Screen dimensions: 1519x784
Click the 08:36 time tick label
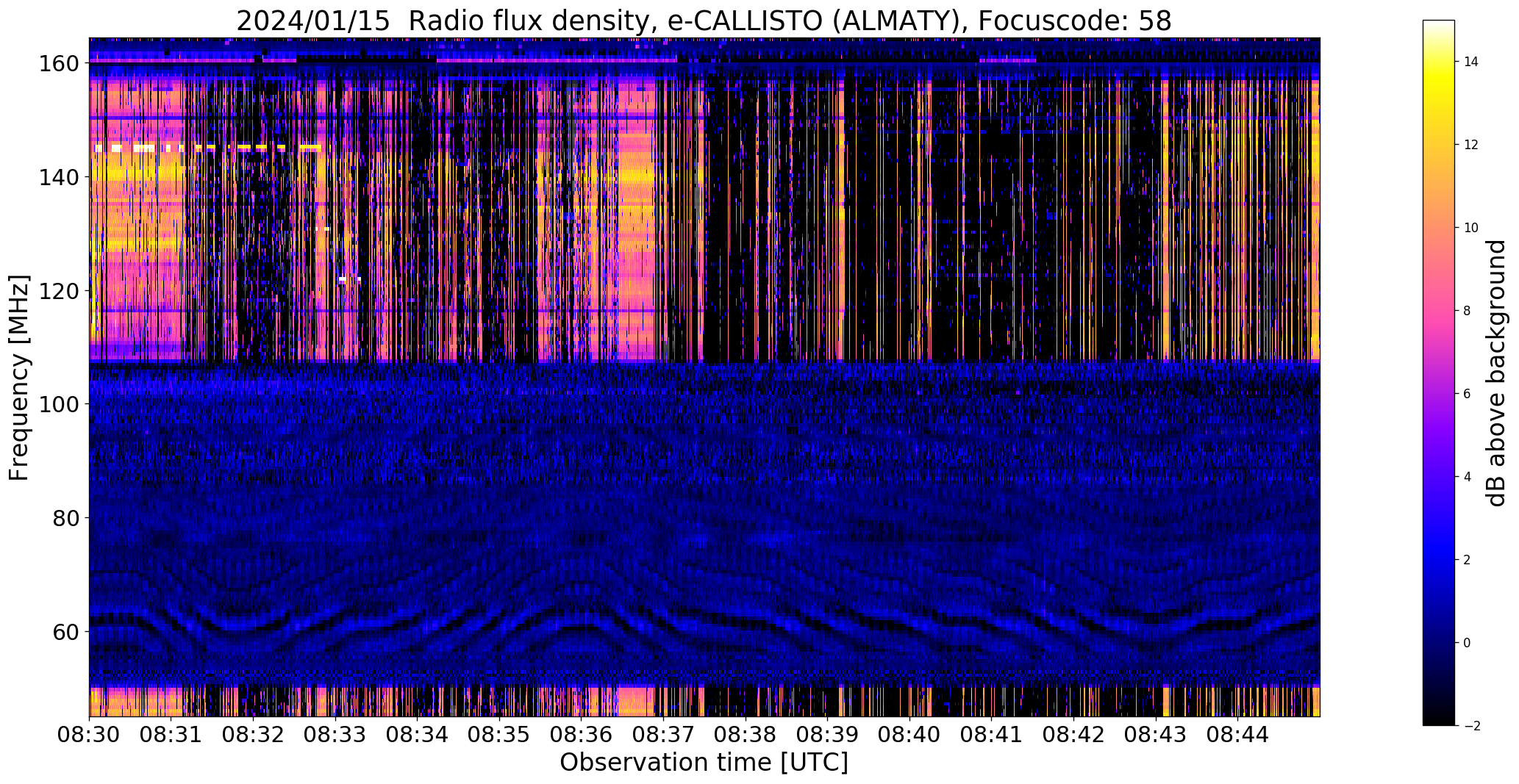tap(582, 733)
